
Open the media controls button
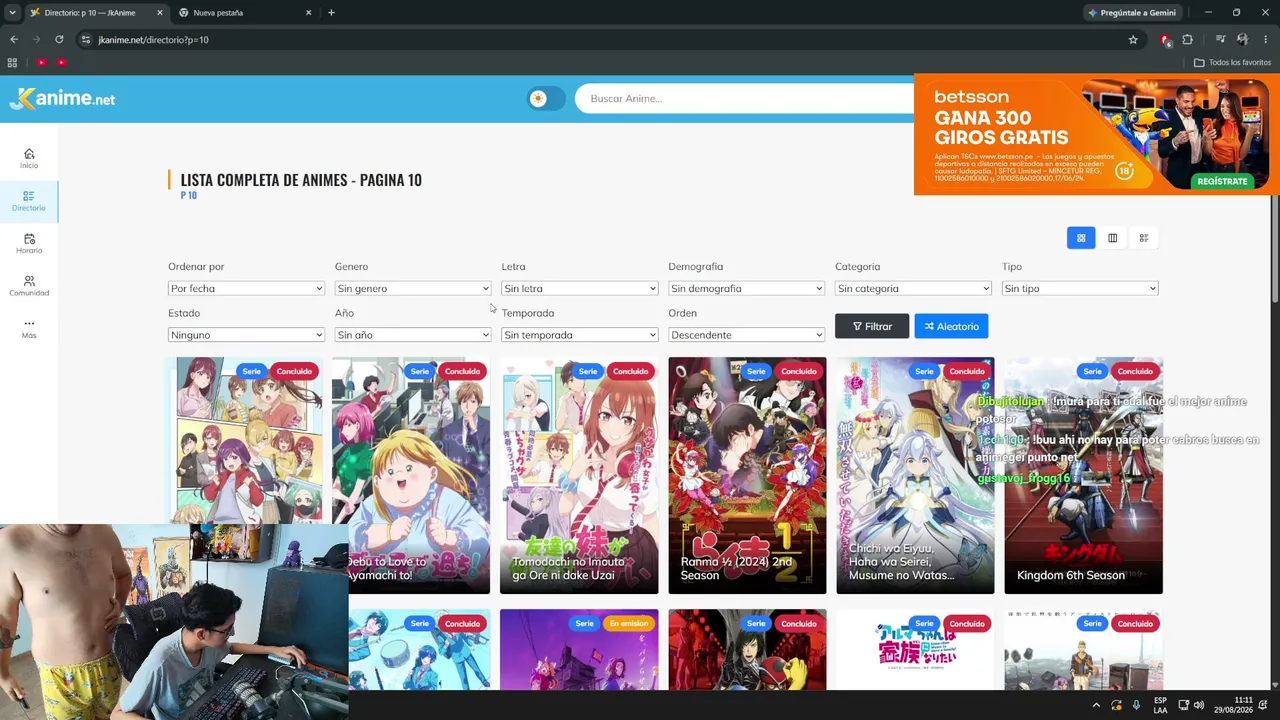coord(1220,40)
